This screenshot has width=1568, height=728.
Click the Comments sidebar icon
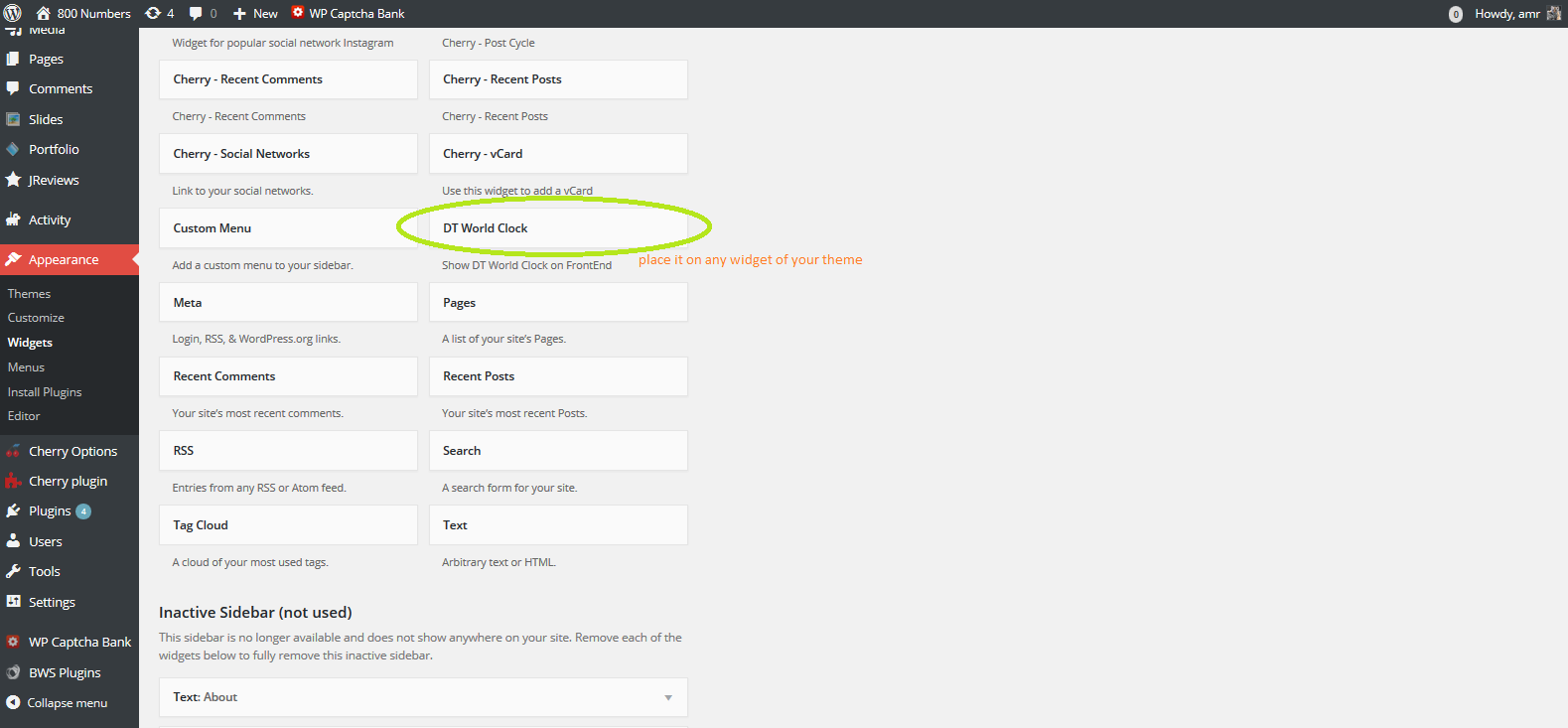(13, 88)
